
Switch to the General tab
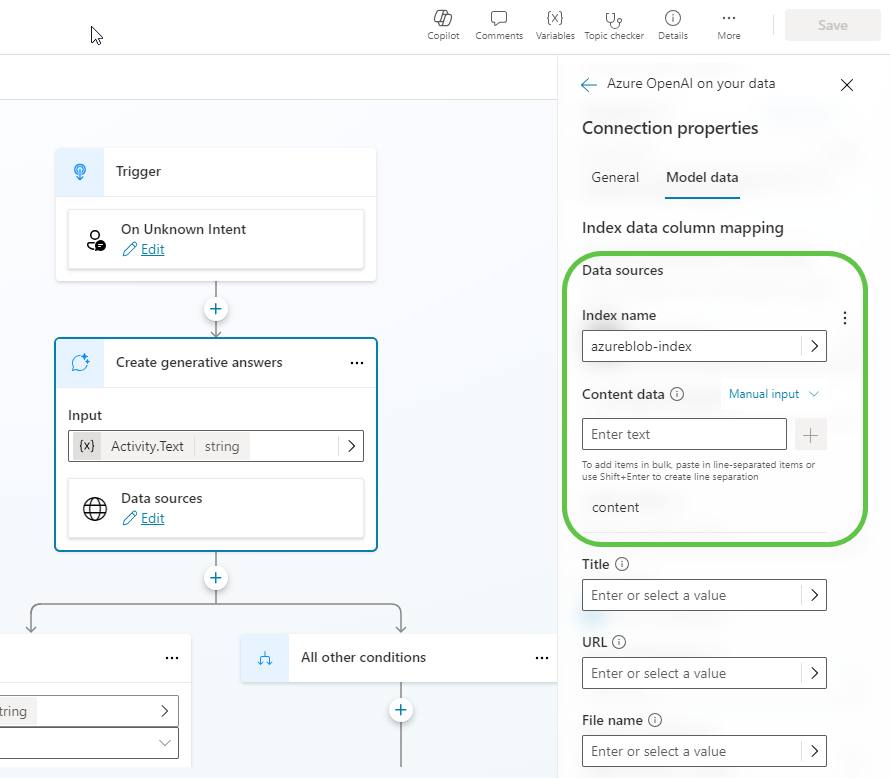[615, 177]
